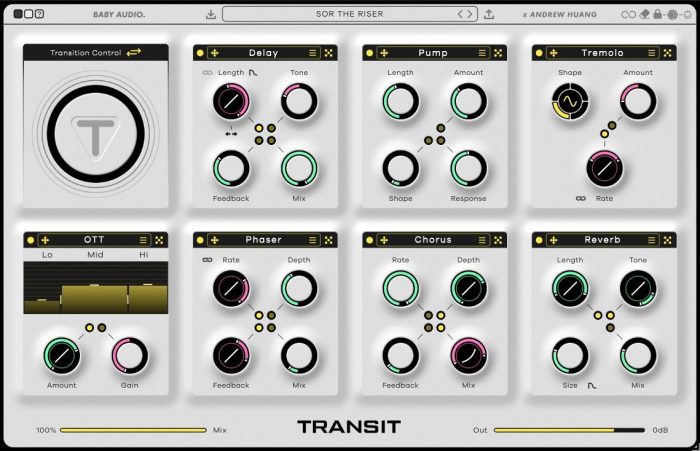Select previous preset arrow

coord(460,14)
